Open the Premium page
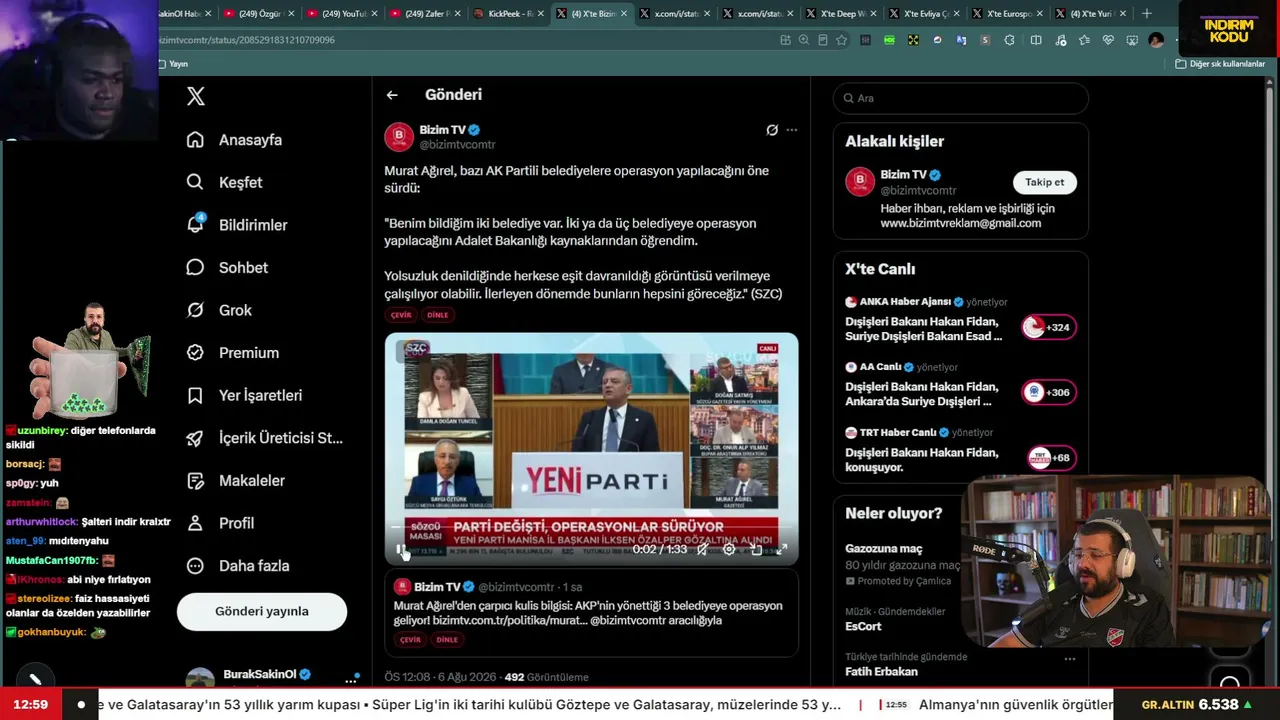Screen dimensions: 1280x720 pos(233,352)
